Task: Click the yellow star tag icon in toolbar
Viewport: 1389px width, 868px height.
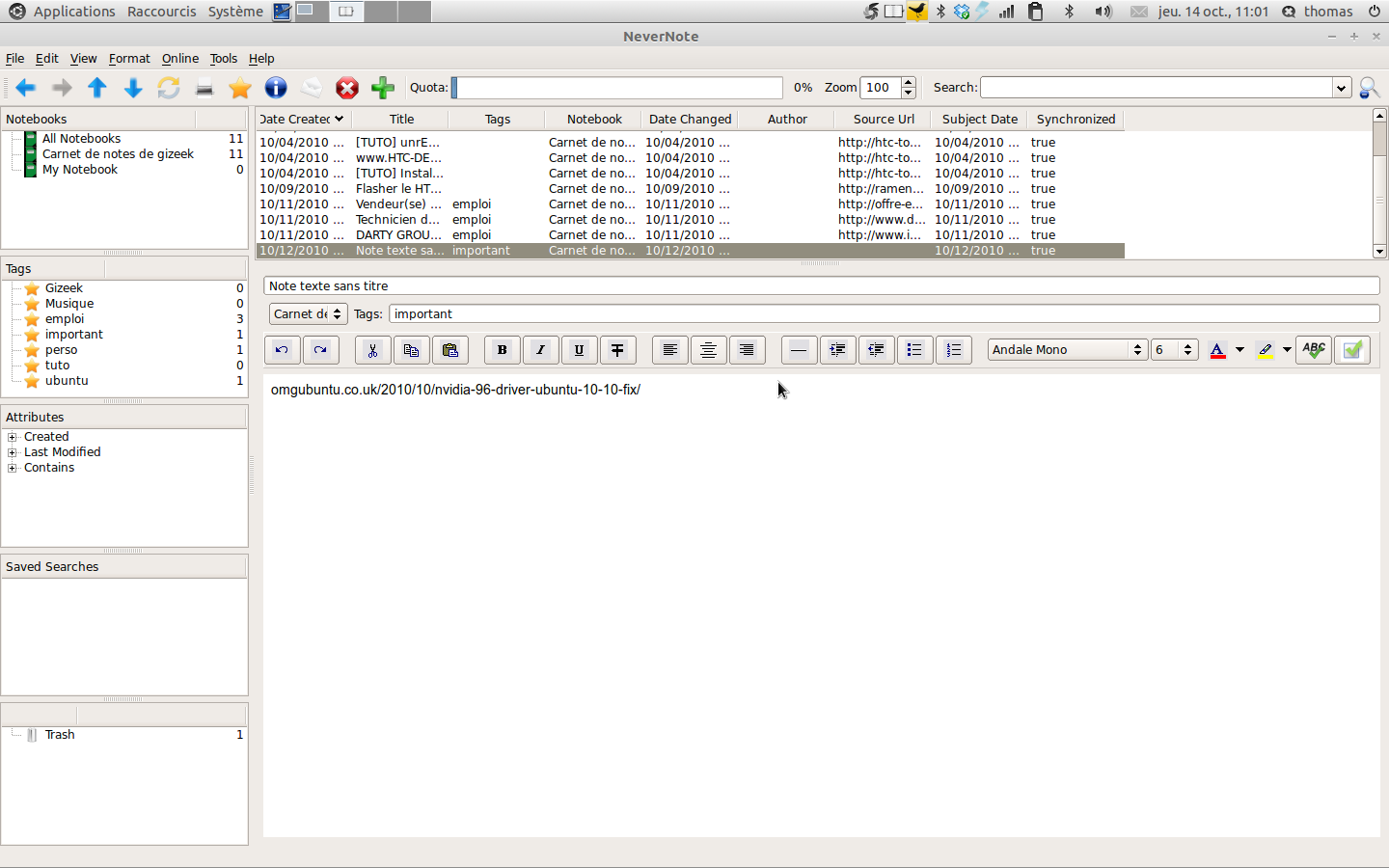Action: click(240, 88)
